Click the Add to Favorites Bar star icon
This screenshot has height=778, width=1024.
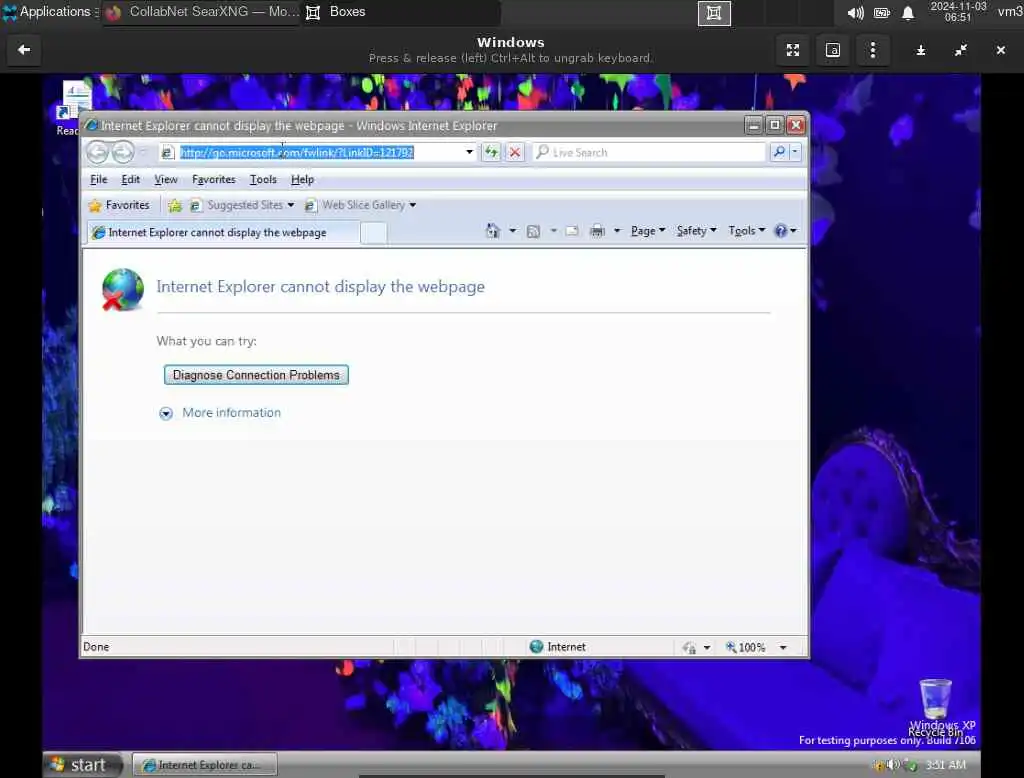pos(175,205)
